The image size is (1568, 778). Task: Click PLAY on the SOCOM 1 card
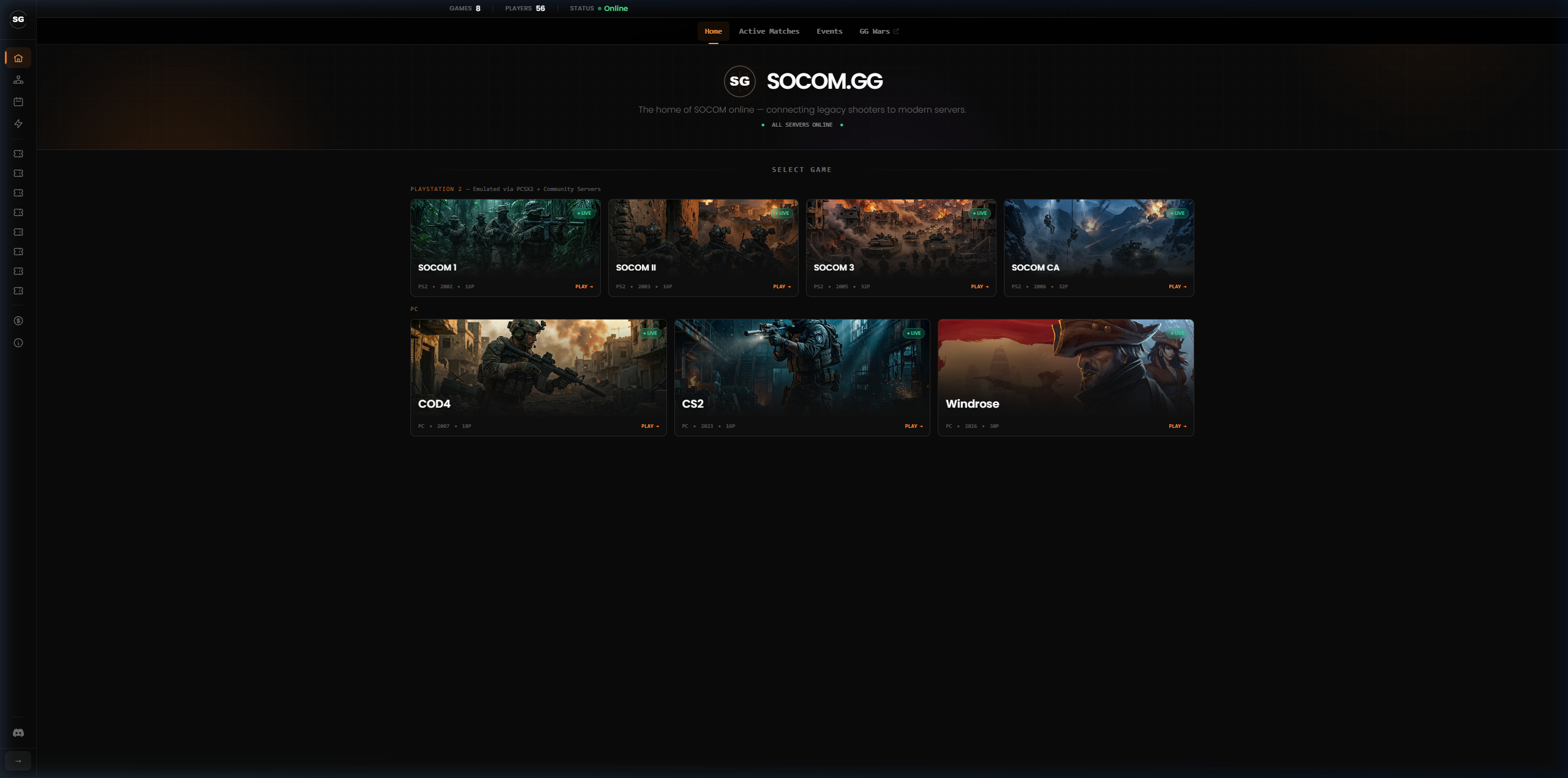click(x=584, y=286)
